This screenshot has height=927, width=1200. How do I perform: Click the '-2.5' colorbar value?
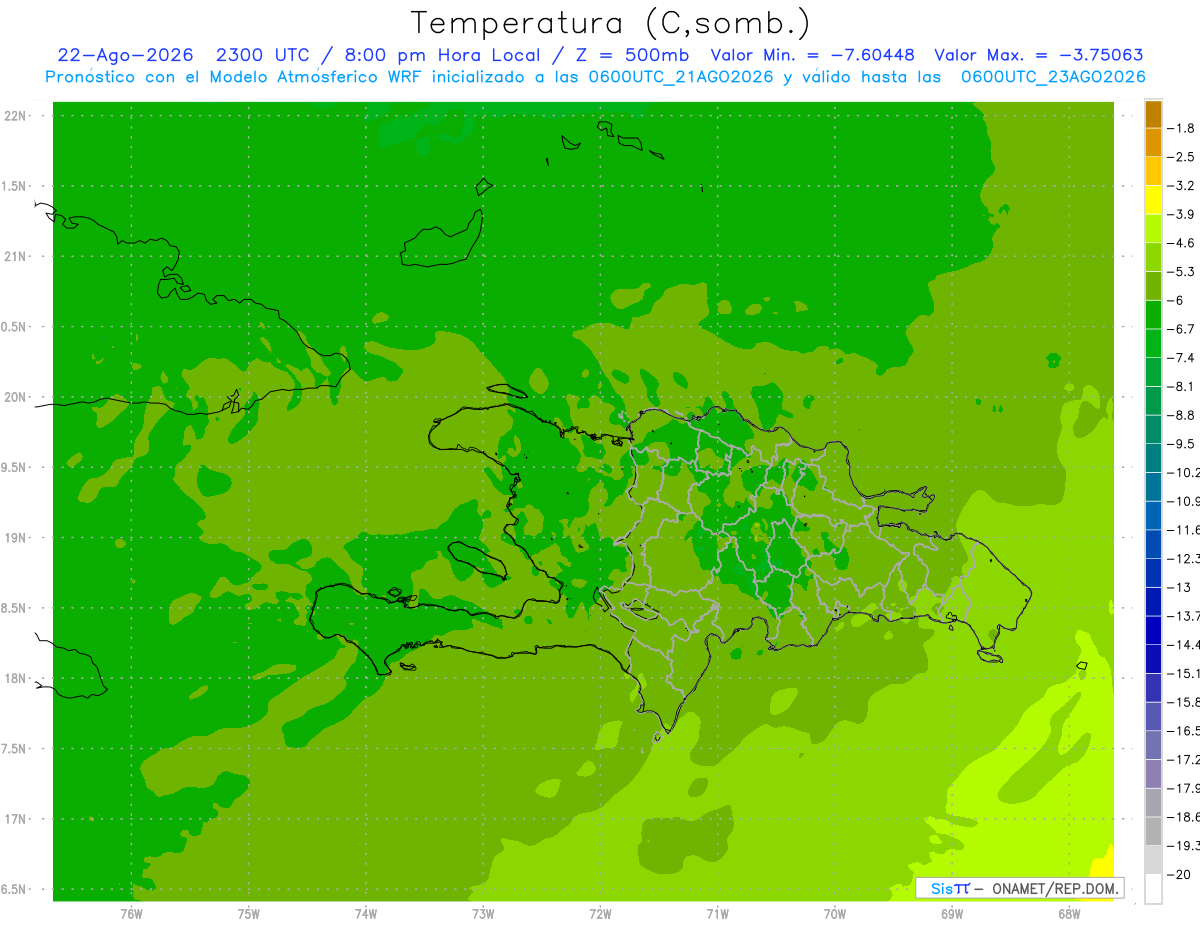[x=1181, y=157]
